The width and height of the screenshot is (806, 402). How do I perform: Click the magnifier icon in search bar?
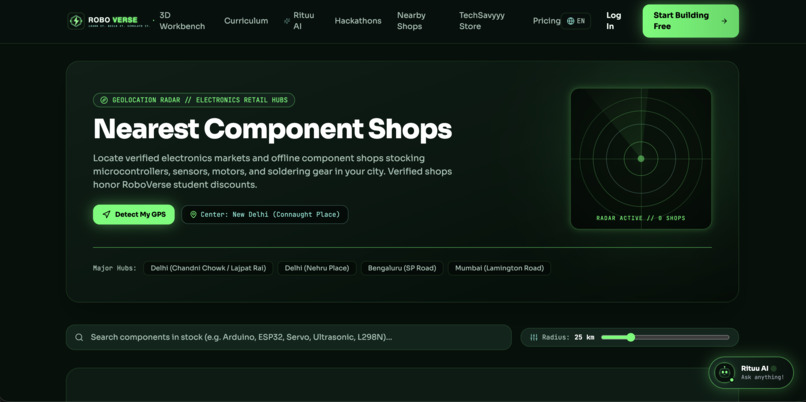click(x=79, y=337)
